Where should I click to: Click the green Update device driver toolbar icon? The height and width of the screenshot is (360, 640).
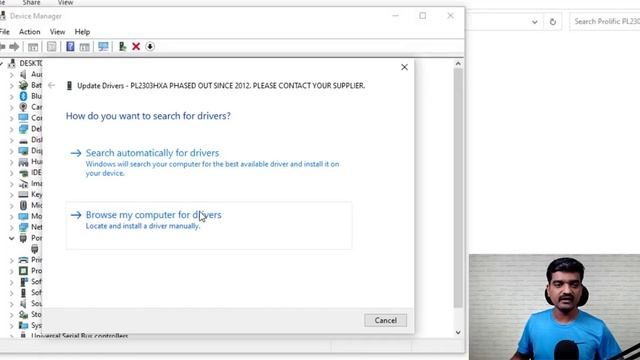[x=122, y=47]
